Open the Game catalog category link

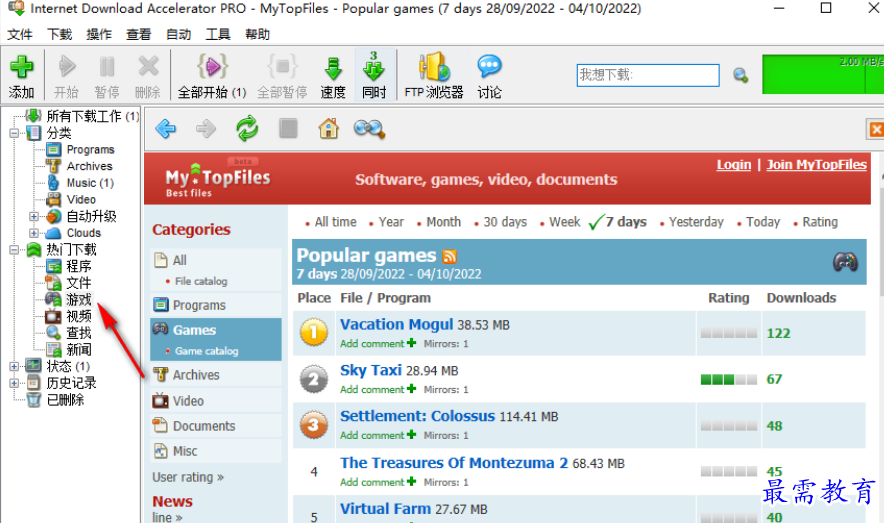206,351
